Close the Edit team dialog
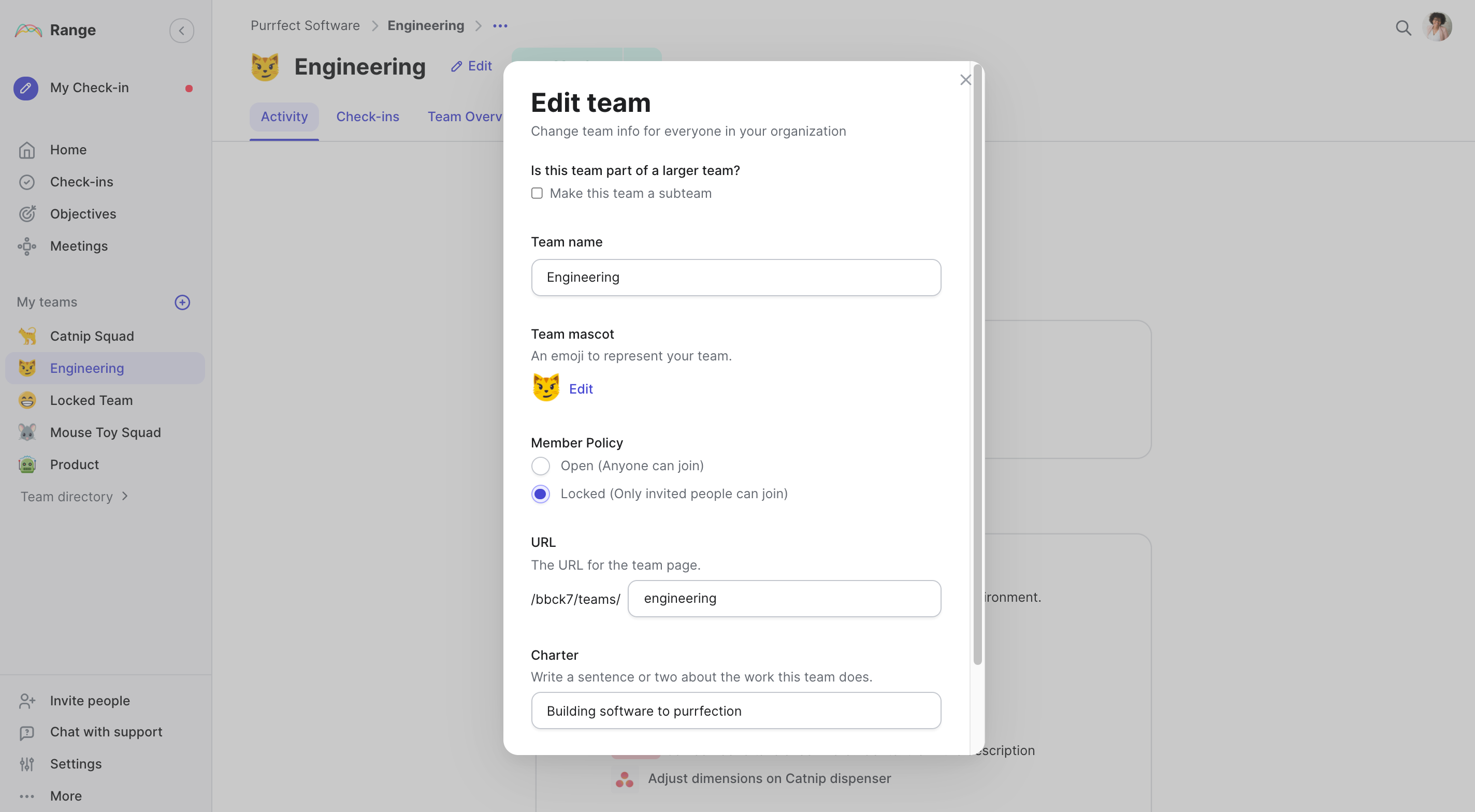This screenshot has width=1475, height=812. pyautogui.click(x=965, y=80)
